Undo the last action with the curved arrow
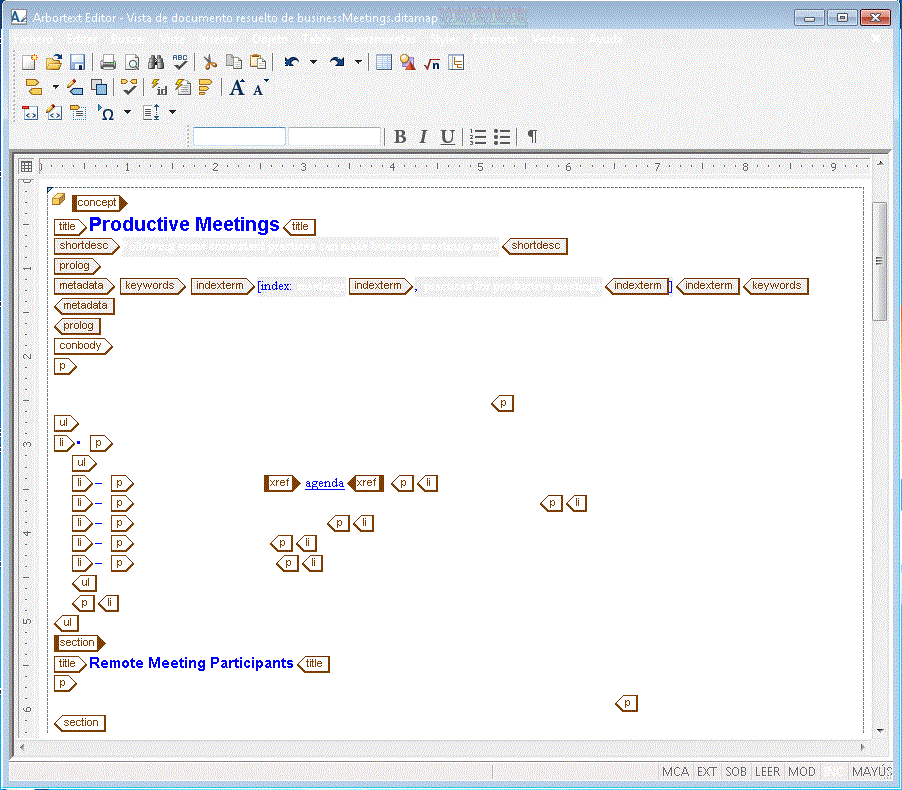902x790 pixels. (x=292, y=62)
